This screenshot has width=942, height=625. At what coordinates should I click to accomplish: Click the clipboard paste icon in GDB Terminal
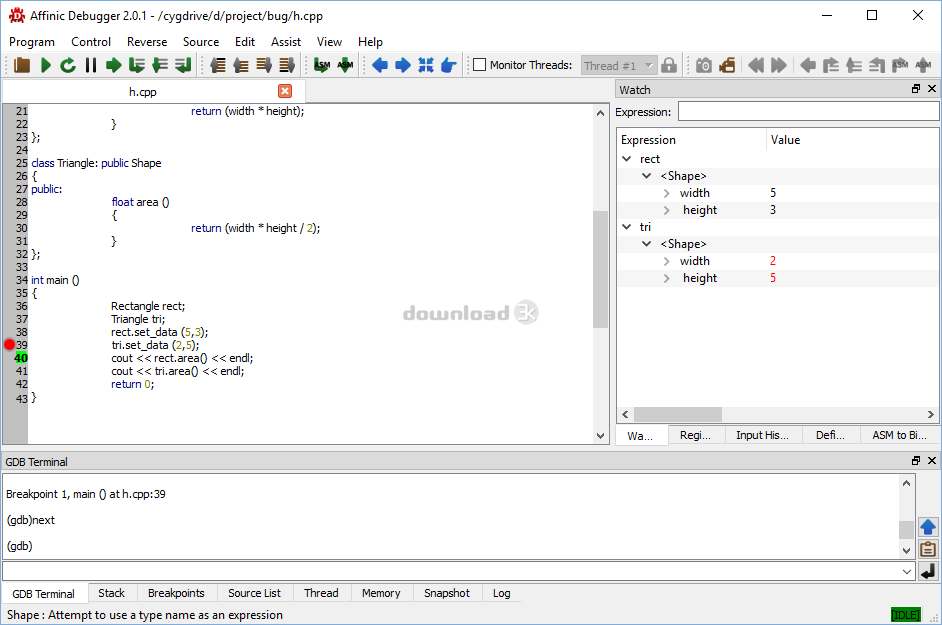click(x=927, y=549)
